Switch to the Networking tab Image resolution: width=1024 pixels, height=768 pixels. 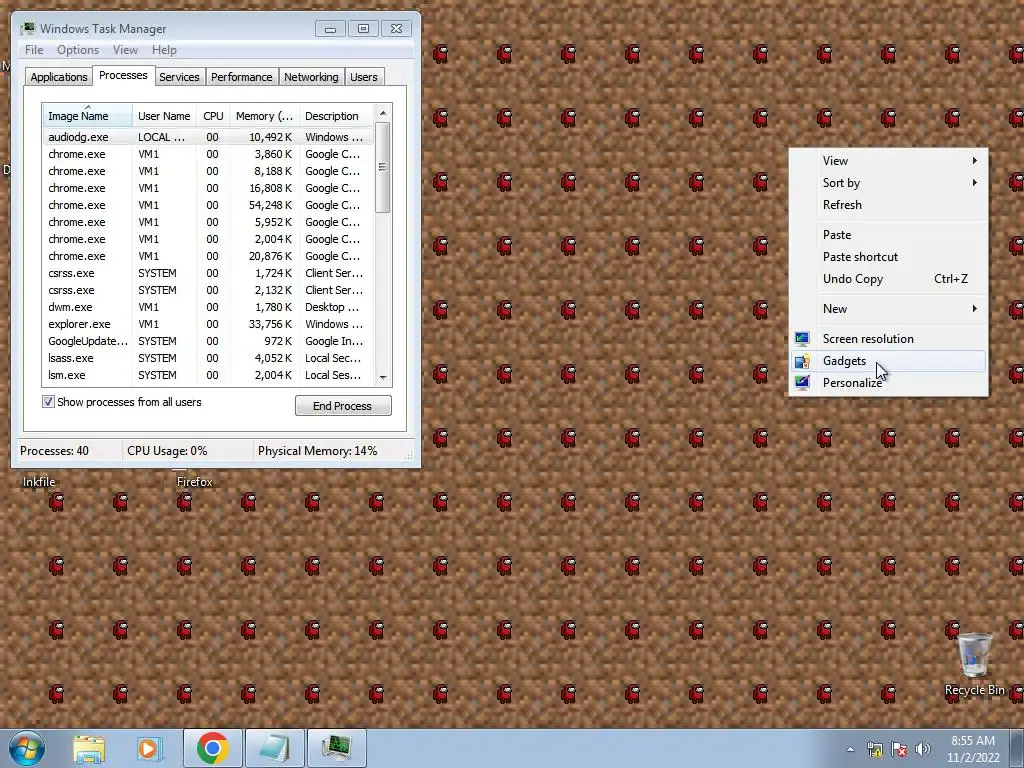(x=311, y=77)
